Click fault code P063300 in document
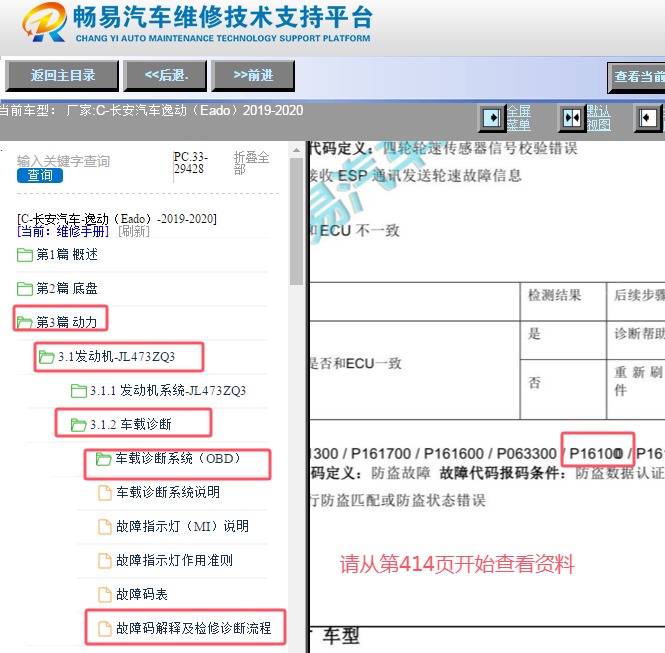The image size is (665, 653). click(x=526, y=454)
